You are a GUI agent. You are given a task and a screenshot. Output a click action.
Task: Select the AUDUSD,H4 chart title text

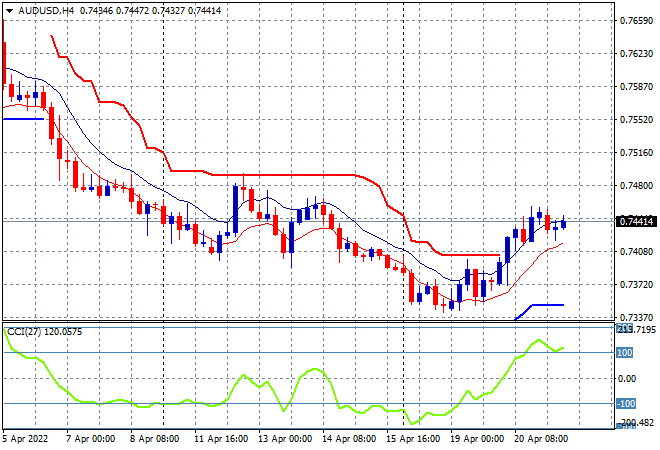coord(46,11)
